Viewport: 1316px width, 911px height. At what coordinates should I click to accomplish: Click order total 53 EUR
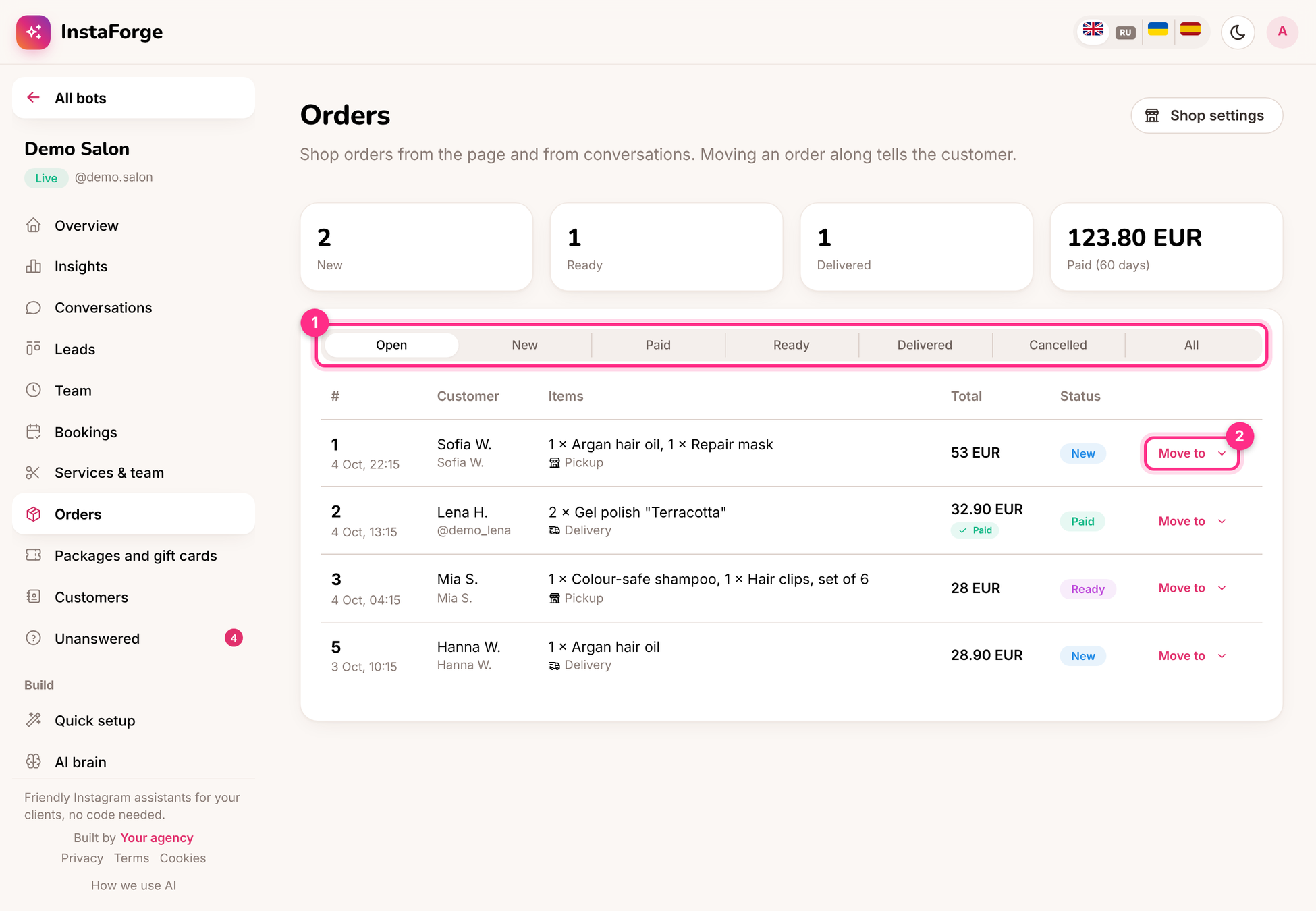[975, 453]
